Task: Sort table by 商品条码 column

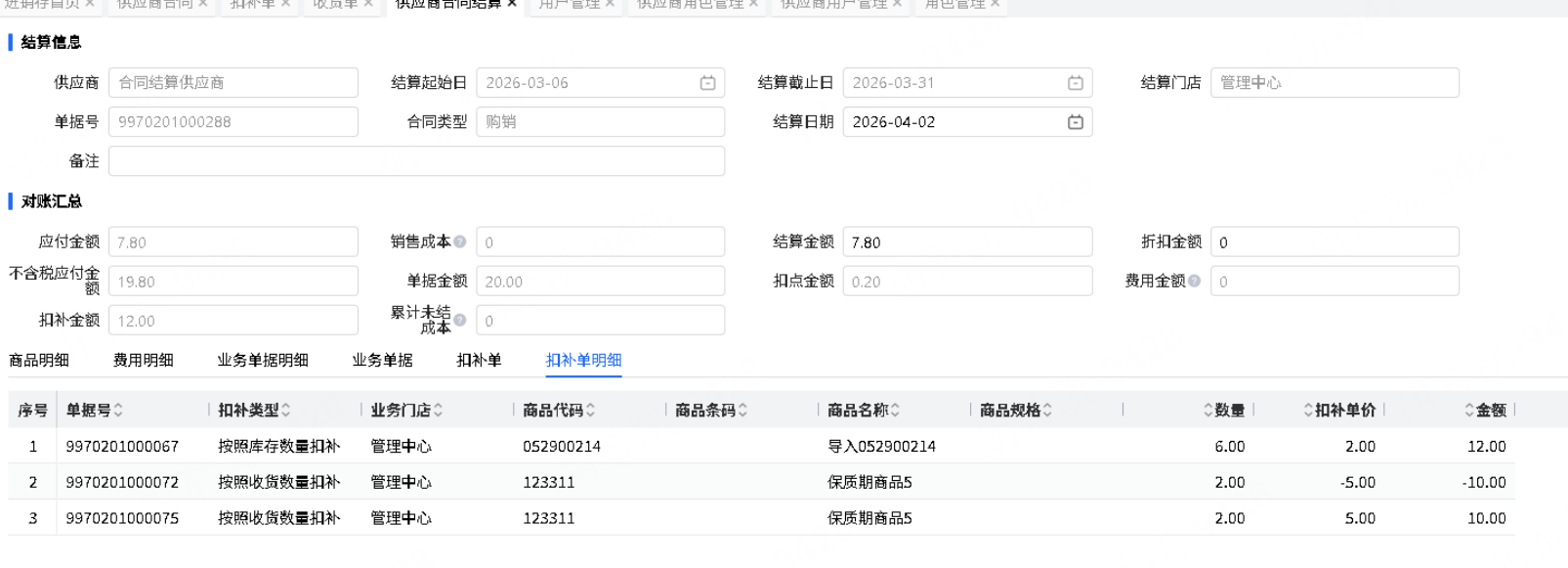Action: [x=742, y=411]
